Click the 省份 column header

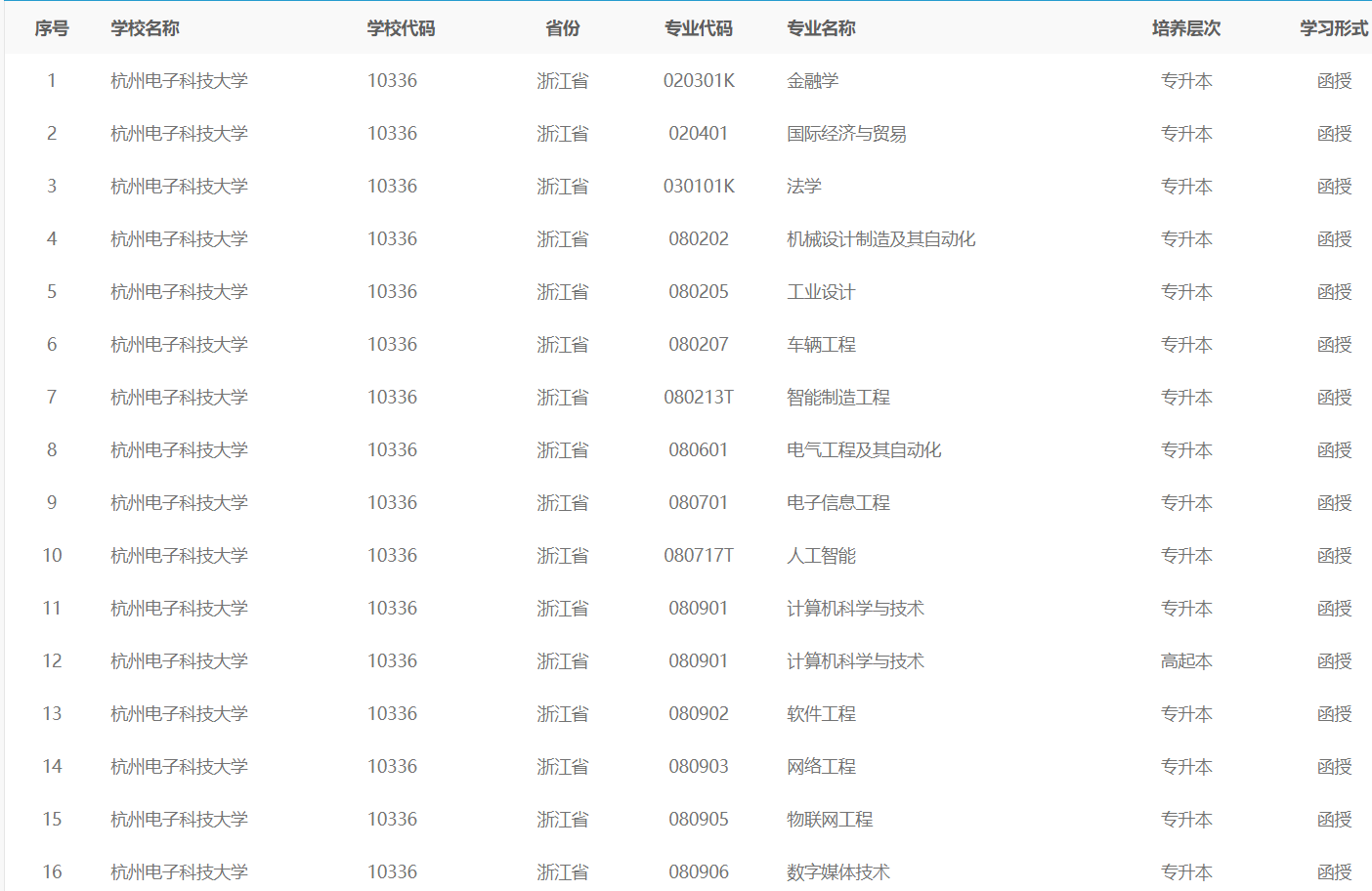point(563,28)
